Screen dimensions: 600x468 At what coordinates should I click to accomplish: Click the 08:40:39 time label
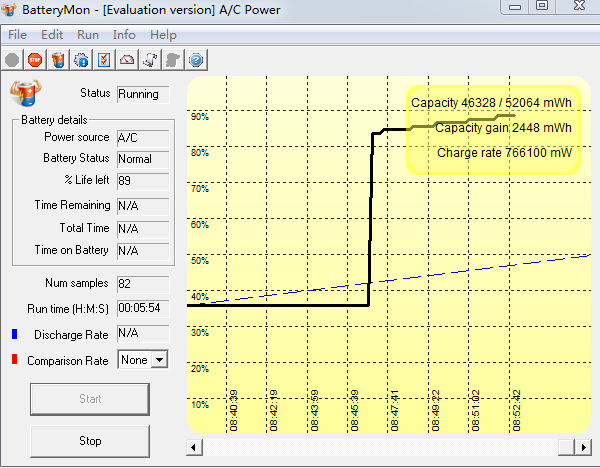tap(233, 411)
